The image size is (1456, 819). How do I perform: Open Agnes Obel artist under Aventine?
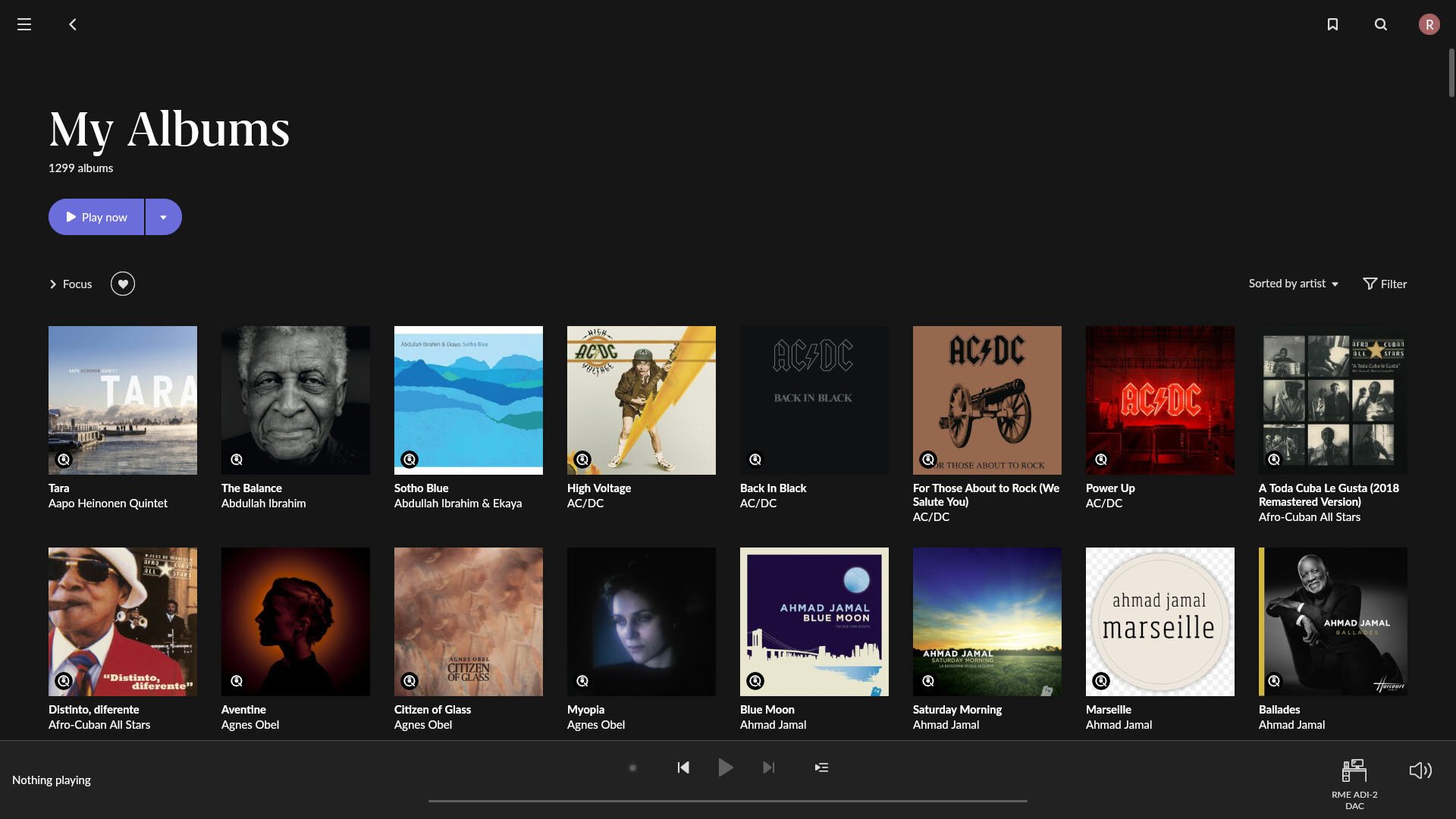click(x=250, y=725)
